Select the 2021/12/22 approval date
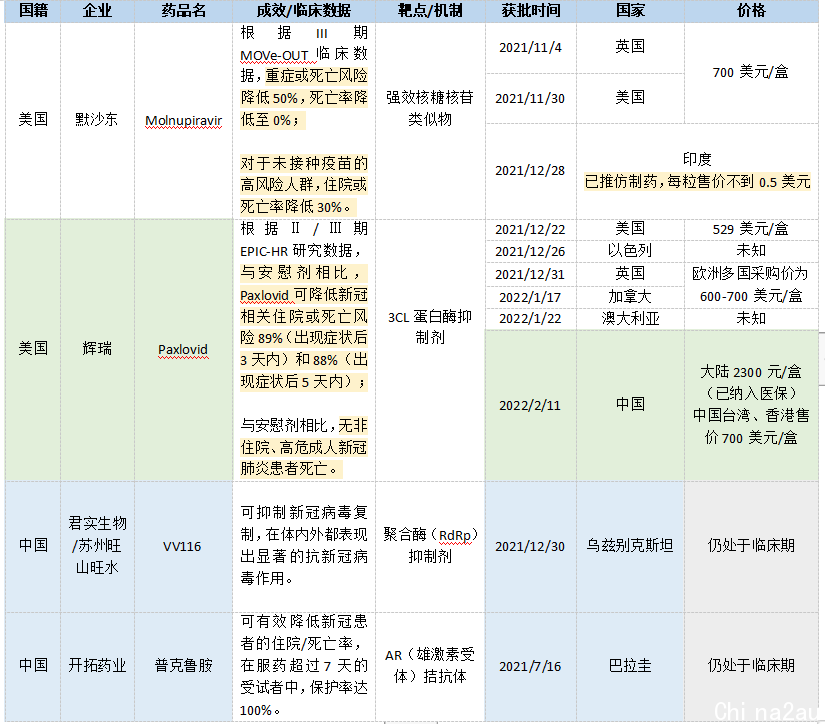Image resolution: width=825 pixels, height=724 pixels. [530, 229]
